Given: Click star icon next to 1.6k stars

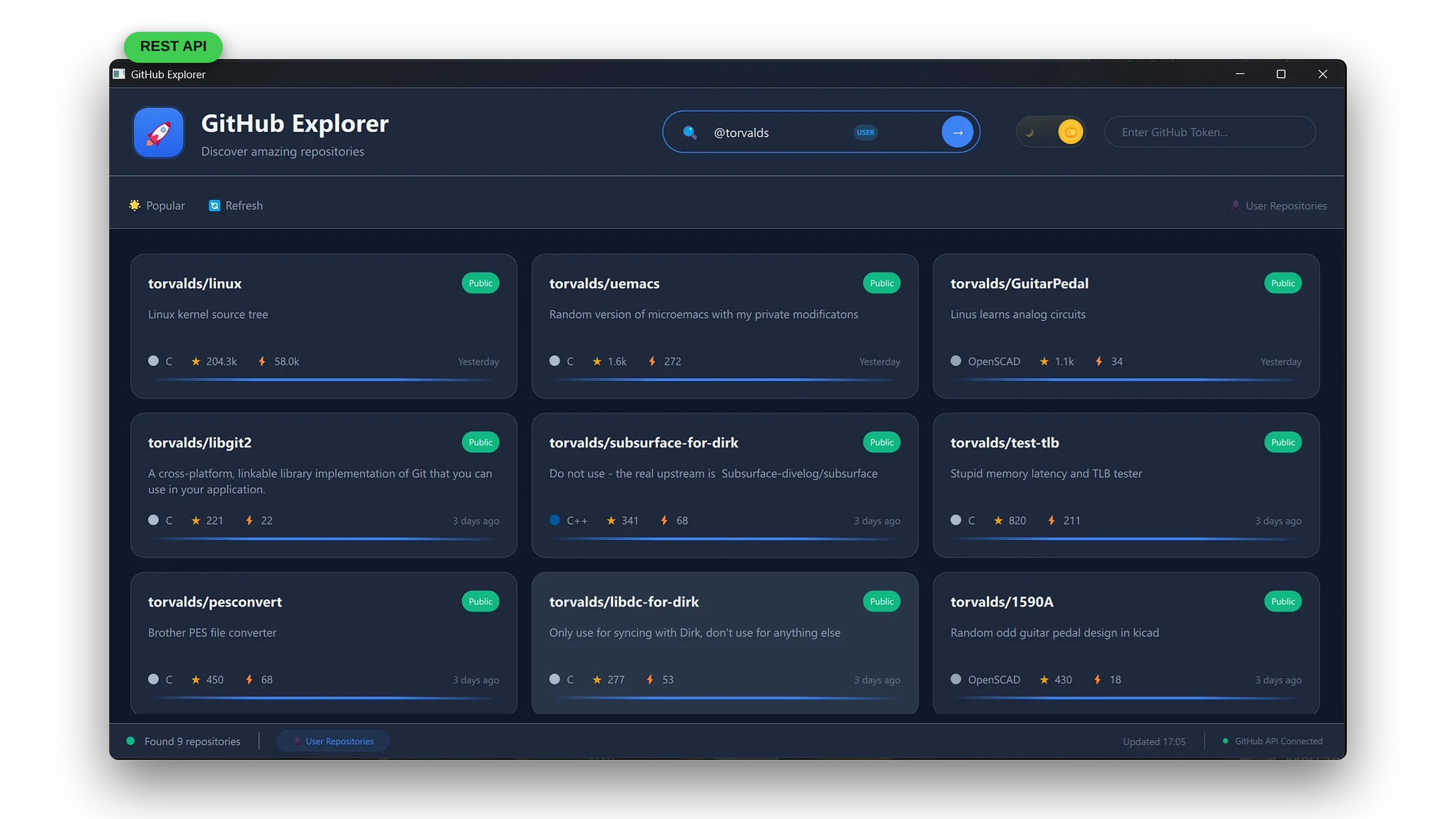Looking at the screenshot, I should pos(597,361).
